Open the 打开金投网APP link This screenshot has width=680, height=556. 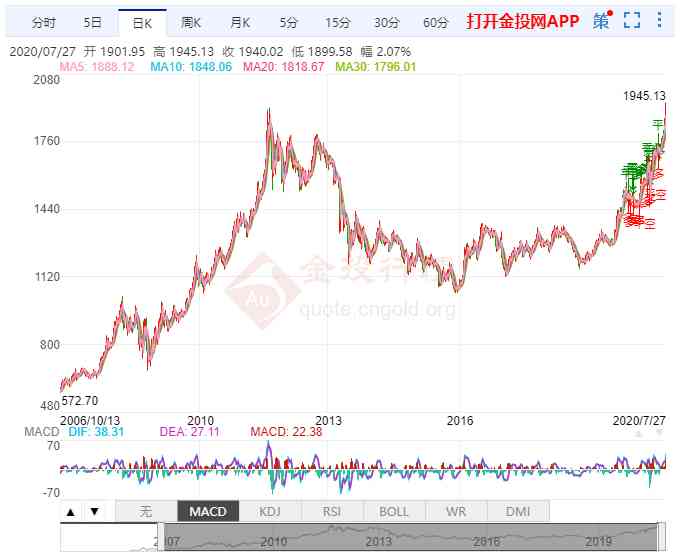pos(522,22)
